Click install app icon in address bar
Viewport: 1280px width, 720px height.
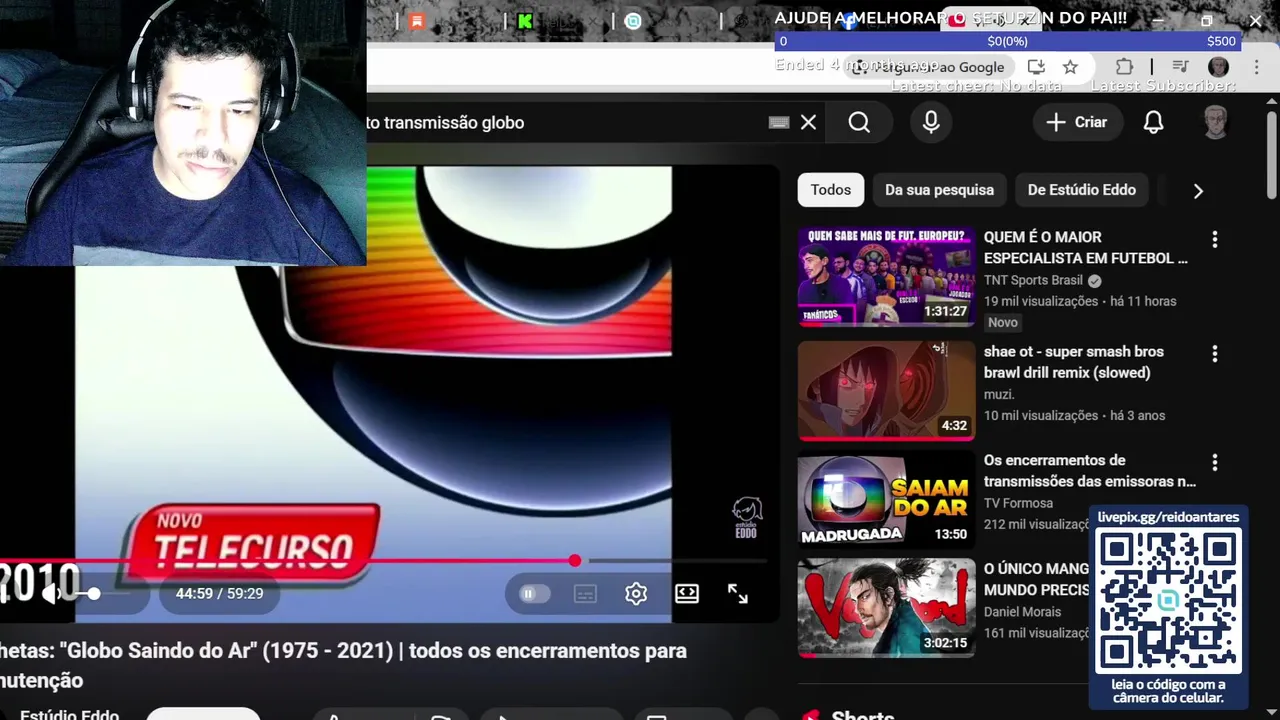pos(1036,67)
